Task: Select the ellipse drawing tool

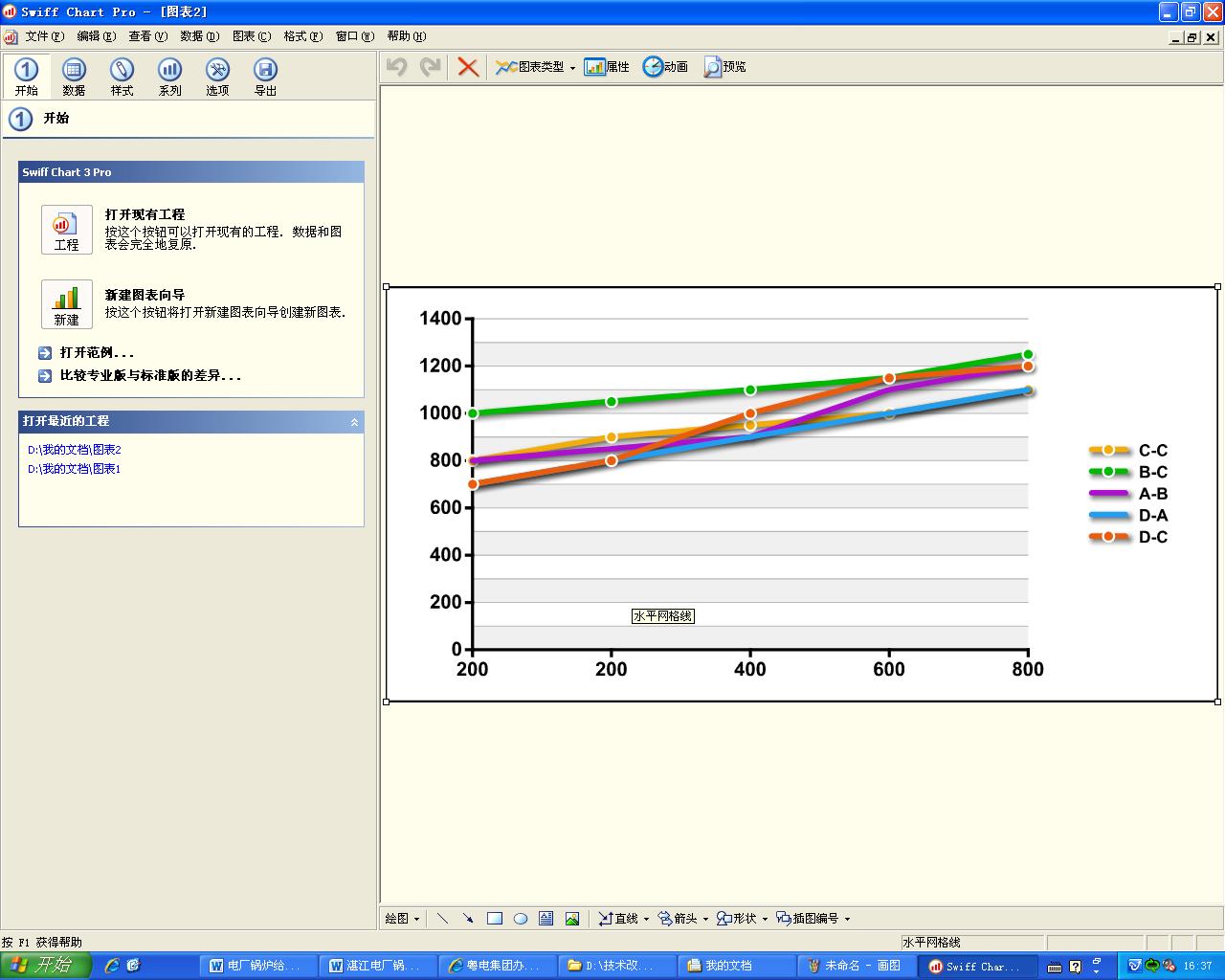Action: pos(521,919)
